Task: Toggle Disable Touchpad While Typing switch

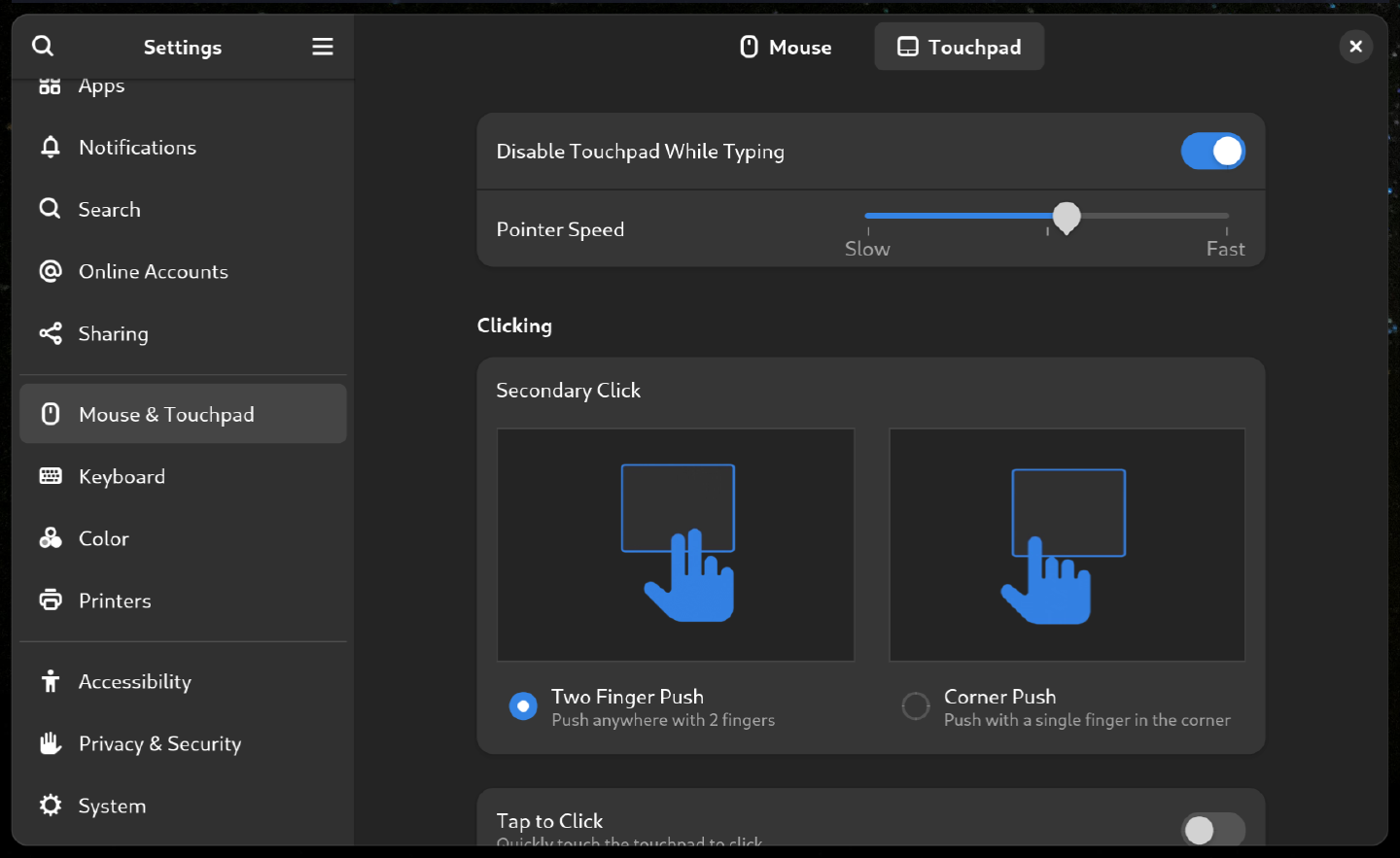Action: coord(1212,151)
